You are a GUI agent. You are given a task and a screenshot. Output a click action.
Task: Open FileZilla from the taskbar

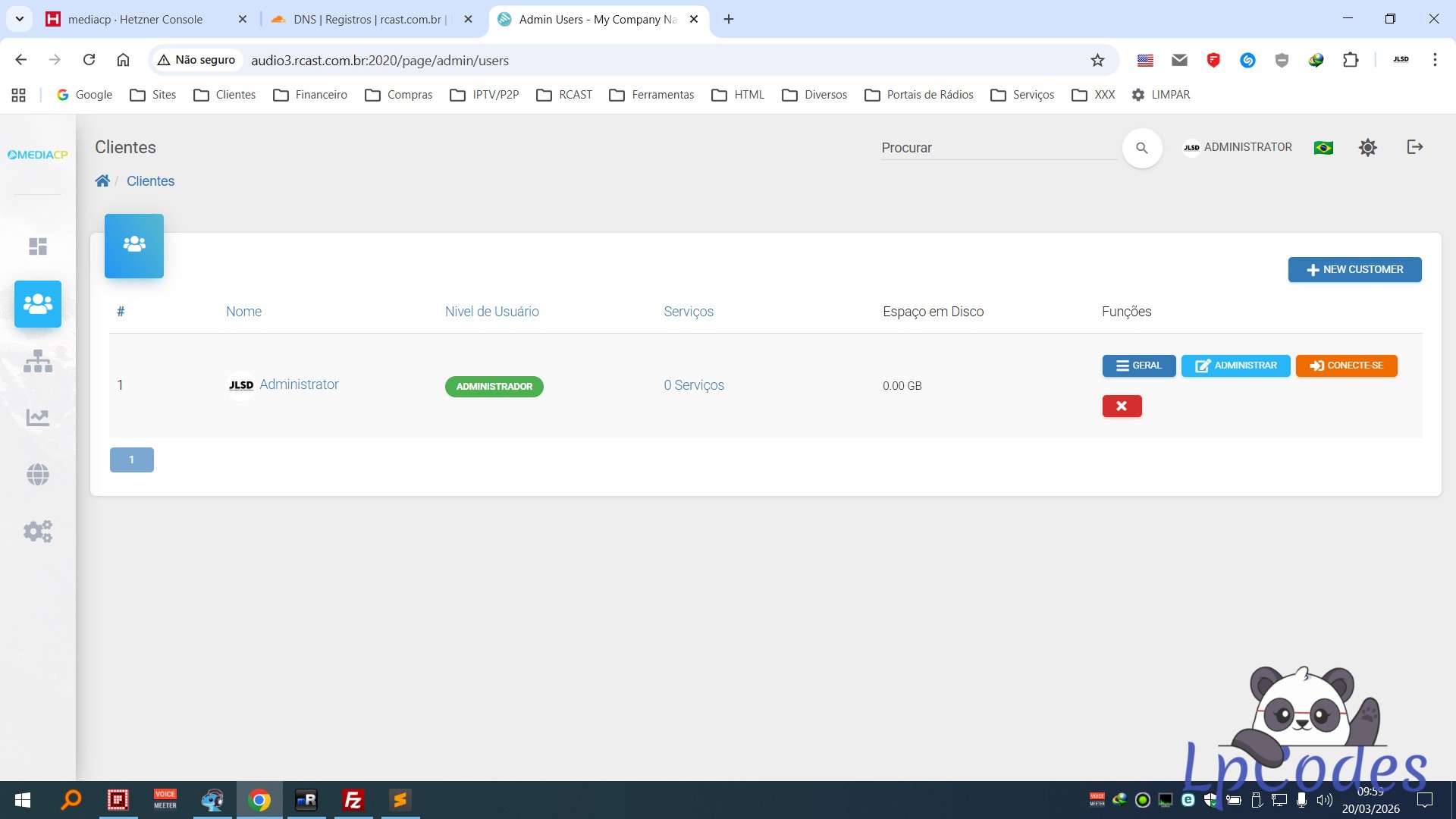pos(353,800)
